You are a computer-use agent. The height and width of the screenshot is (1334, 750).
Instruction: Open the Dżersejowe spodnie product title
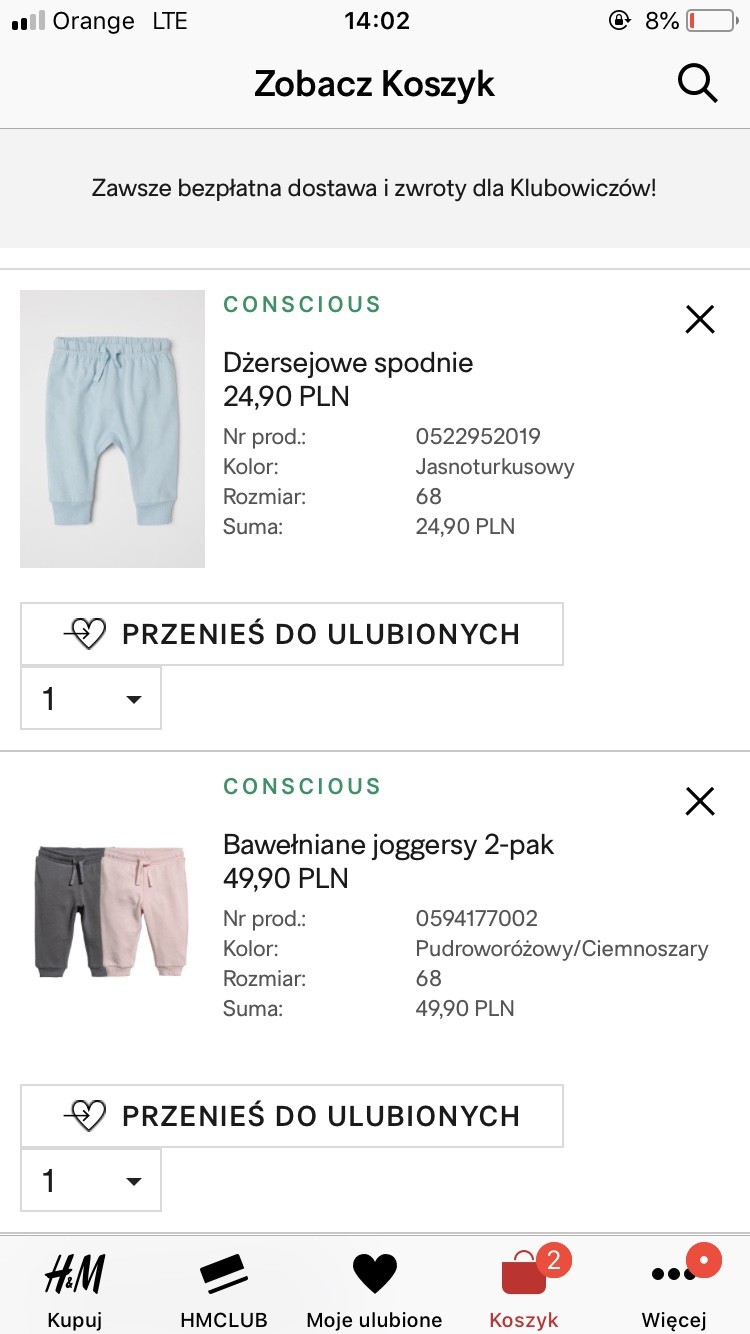[x=348, y=362]
